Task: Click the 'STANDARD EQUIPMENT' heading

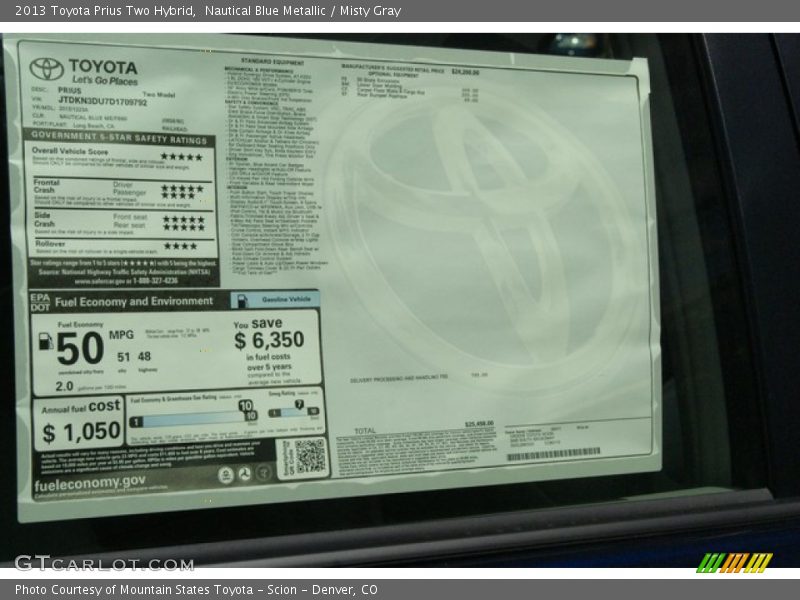Action: pyautogui.click(x=272, y=62)
